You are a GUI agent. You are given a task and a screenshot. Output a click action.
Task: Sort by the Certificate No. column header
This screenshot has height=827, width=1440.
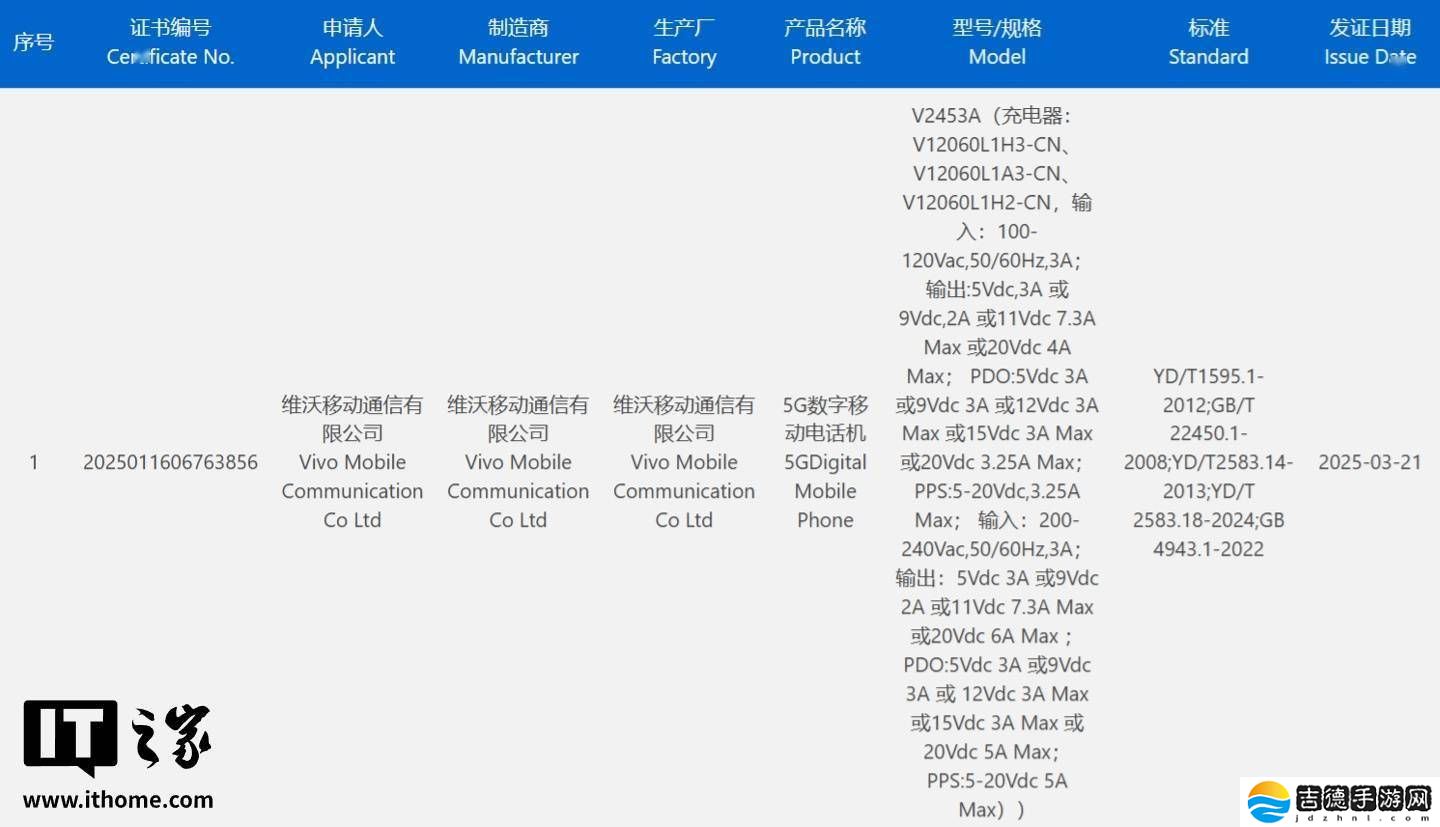170,42
